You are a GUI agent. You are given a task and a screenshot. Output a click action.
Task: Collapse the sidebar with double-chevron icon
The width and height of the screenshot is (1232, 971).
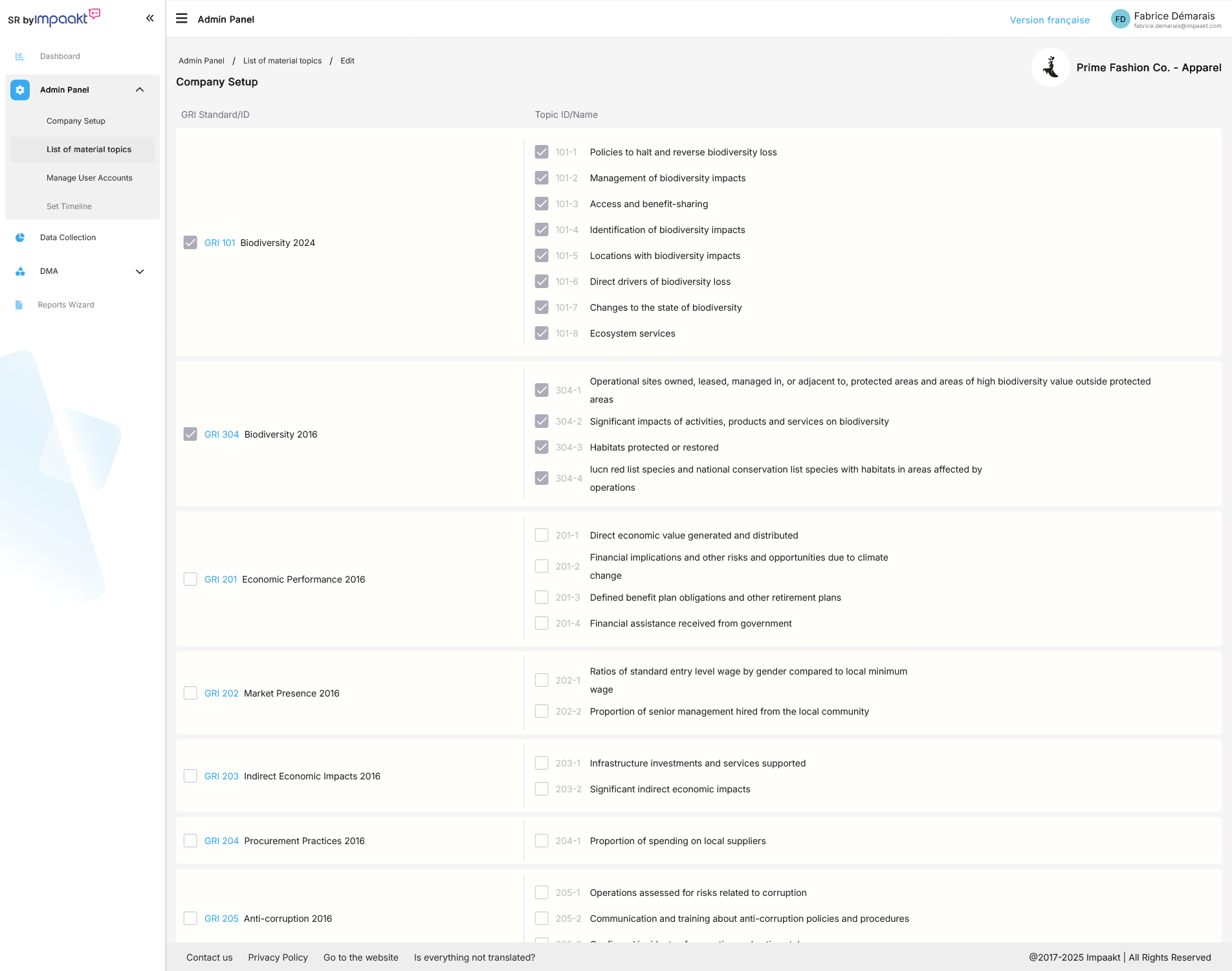149,18
